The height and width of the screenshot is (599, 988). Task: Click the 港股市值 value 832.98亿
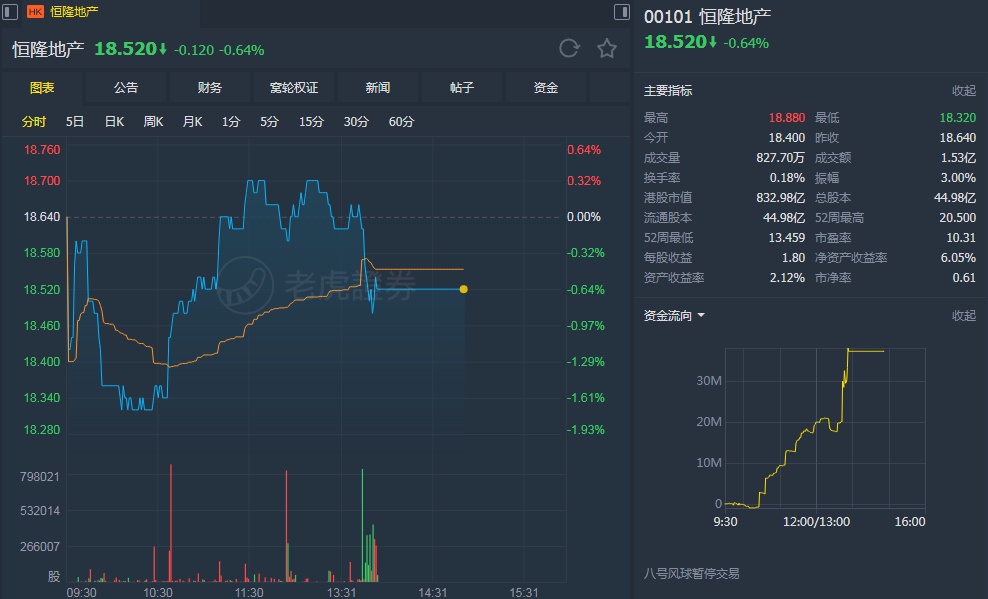click(780, 198)
